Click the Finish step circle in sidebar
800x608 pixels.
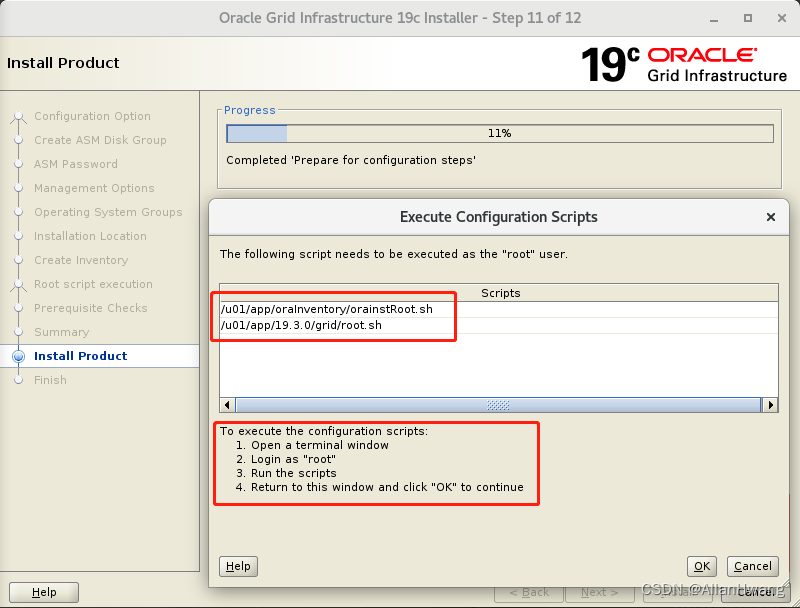coord(18,380)
